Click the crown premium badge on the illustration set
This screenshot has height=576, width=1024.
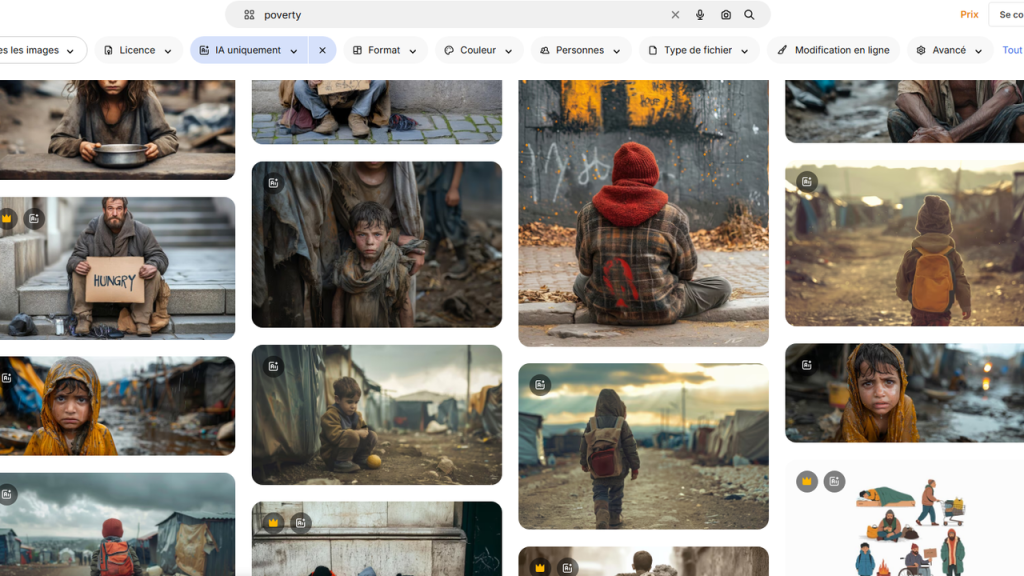807,481
